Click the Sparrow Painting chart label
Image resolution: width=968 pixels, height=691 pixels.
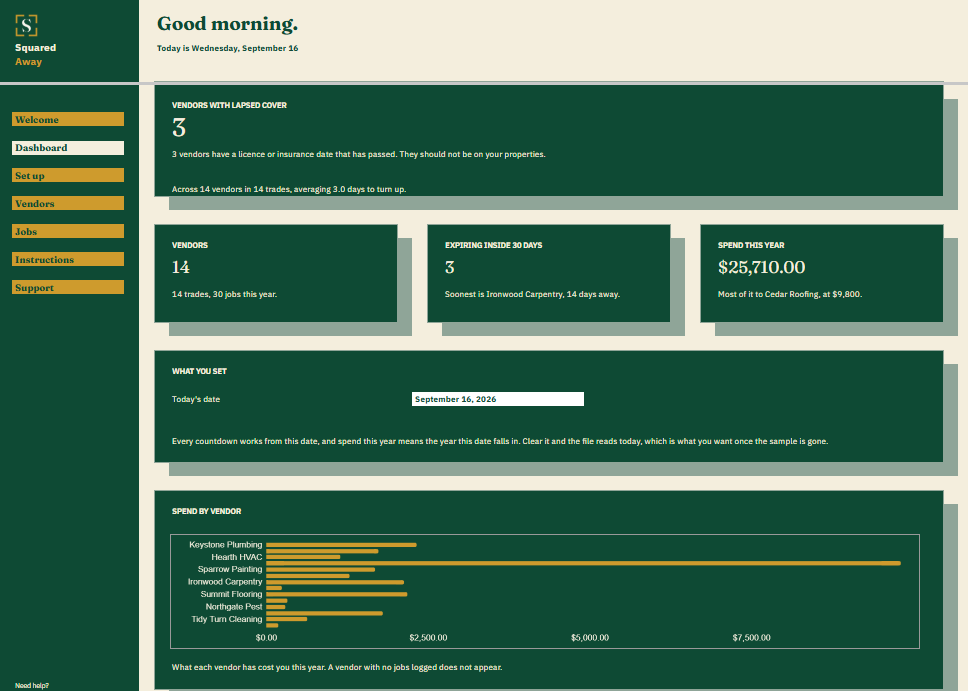click(x=230, y=569)
